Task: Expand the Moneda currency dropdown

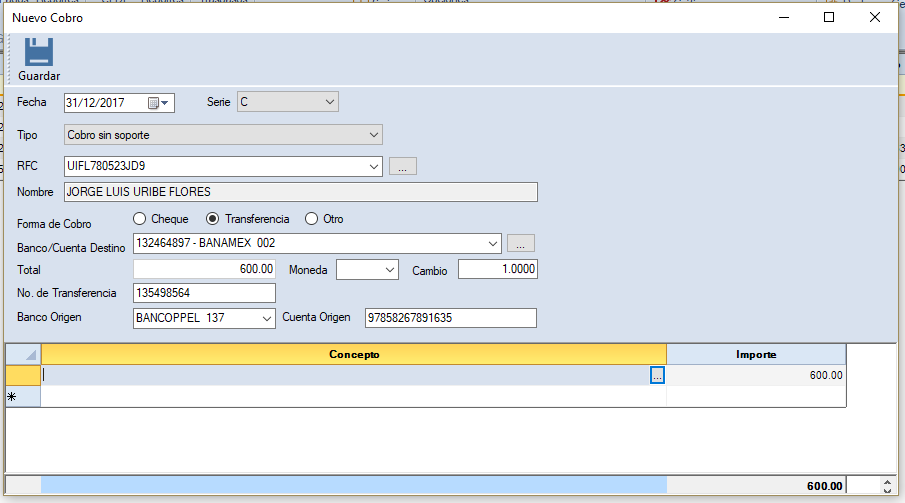Action: click(x=389, y=269)
